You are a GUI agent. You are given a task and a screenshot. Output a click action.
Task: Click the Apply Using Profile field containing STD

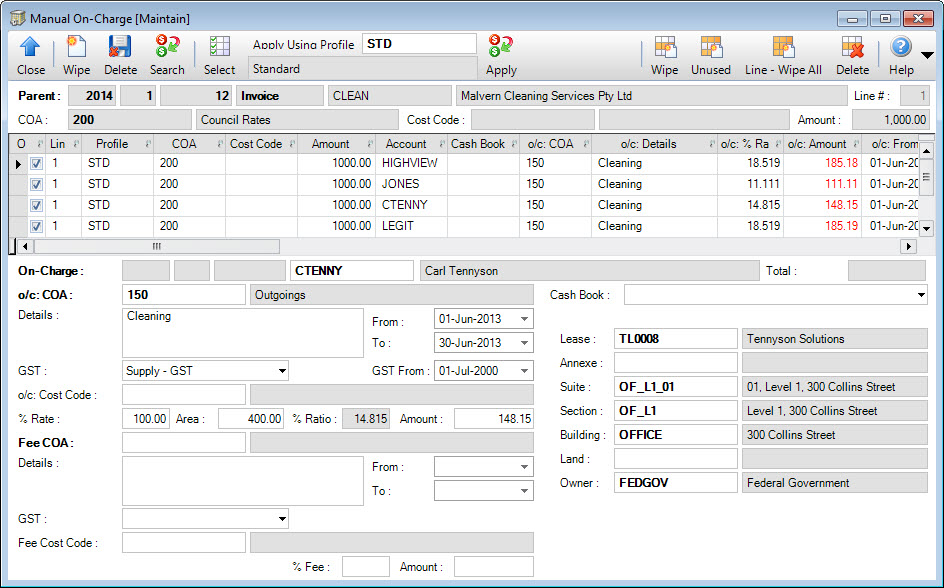pos(419,44)
